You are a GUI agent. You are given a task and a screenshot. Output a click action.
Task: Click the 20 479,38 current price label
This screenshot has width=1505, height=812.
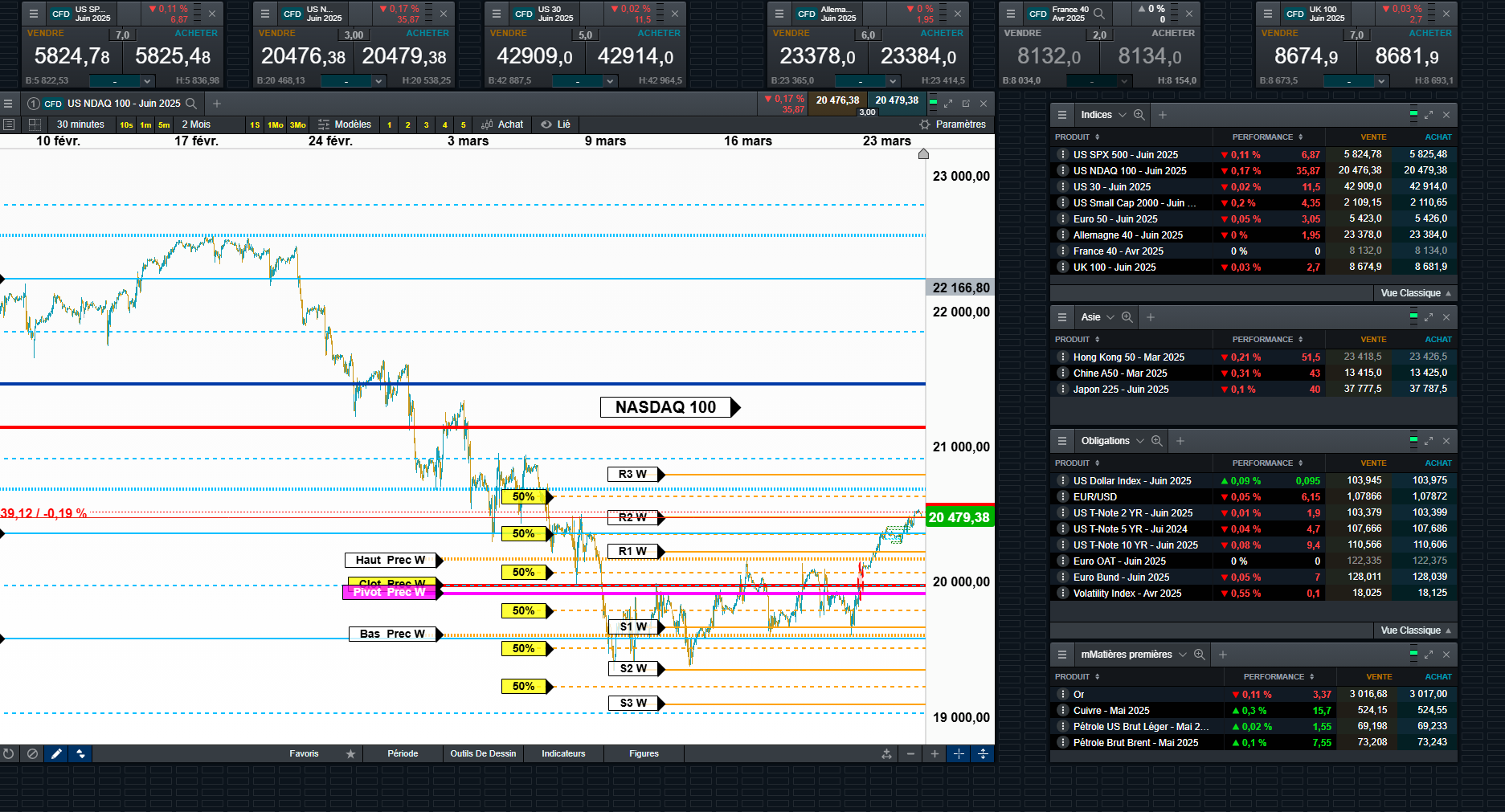960,517
